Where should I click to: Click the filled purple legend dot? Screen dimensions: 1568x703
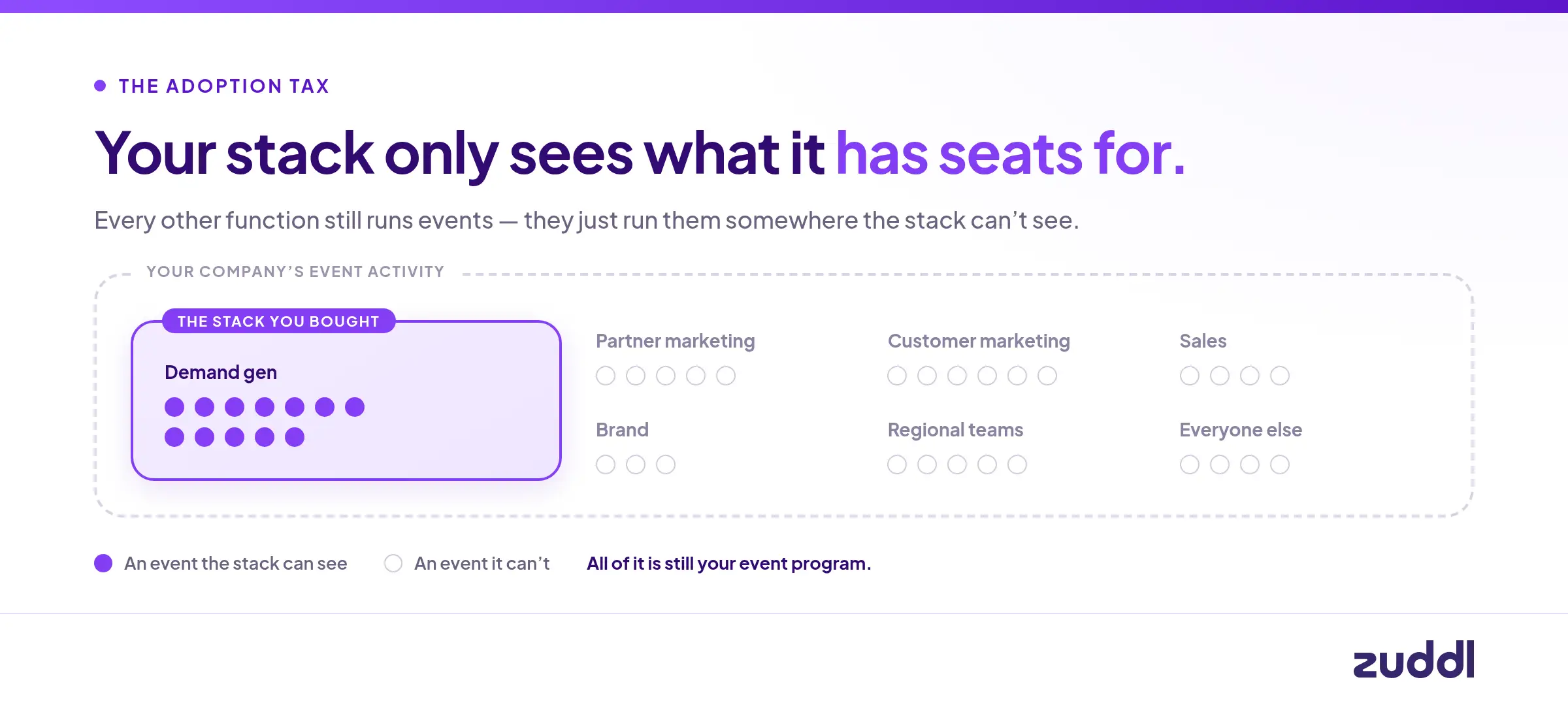tap(103, 563)
